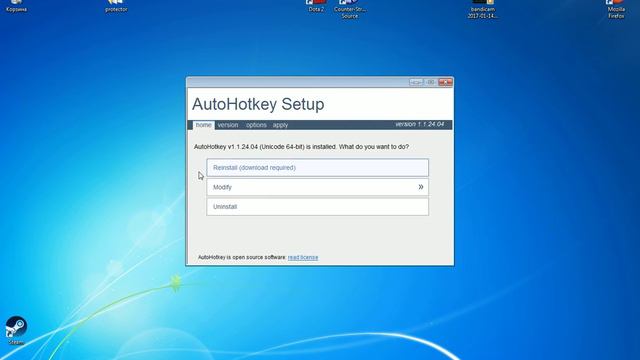
Task: Select the Steam desktop icon
Action: tap(16, 331)
